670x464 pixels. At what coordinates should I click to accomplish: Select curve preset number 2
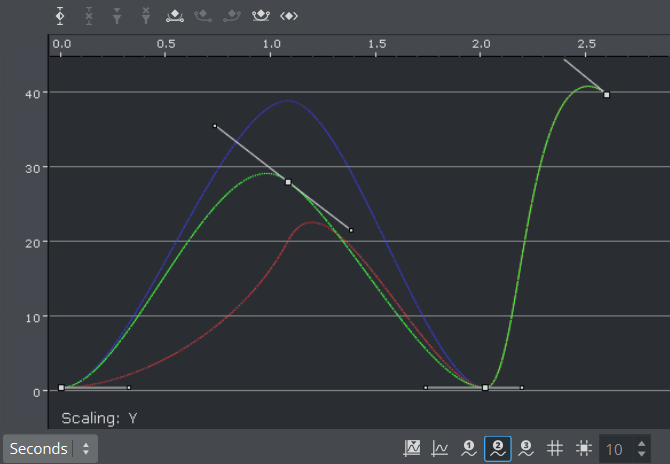pyautogui.click(x=498, y=449)
